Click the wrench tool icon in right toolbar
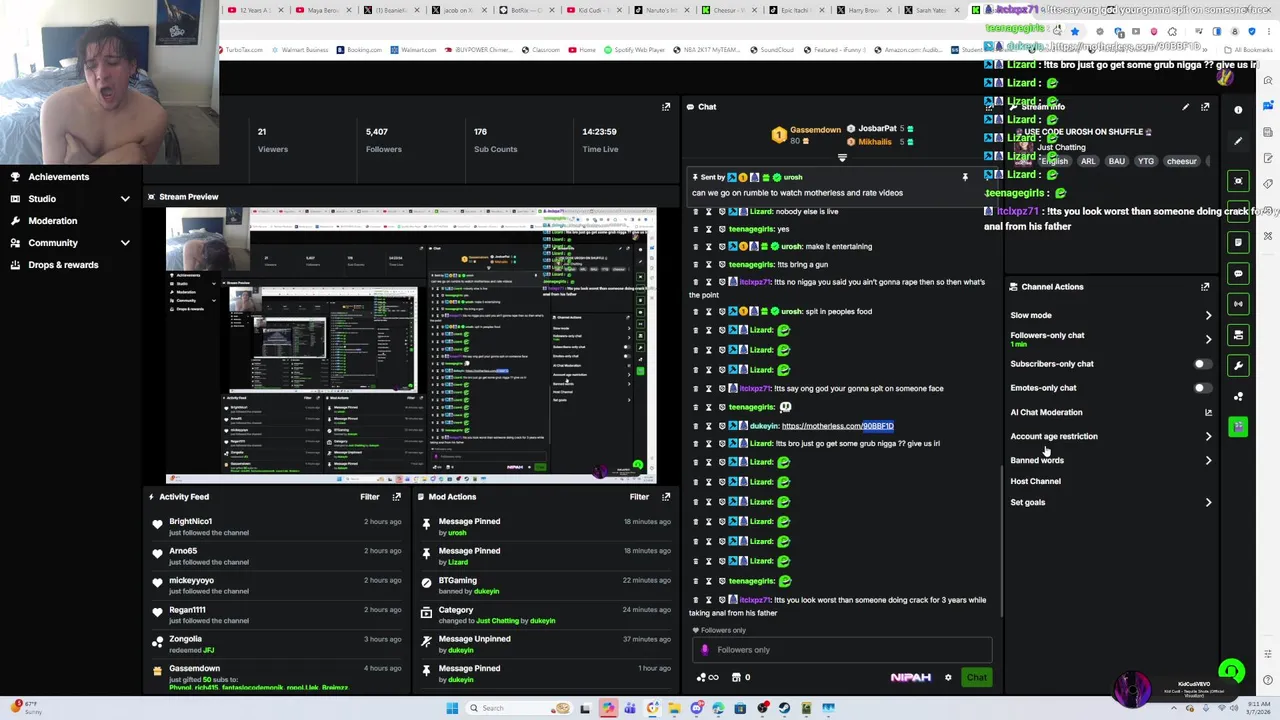This screenshot has height=720, width=1280. [x=1238, y=366]
